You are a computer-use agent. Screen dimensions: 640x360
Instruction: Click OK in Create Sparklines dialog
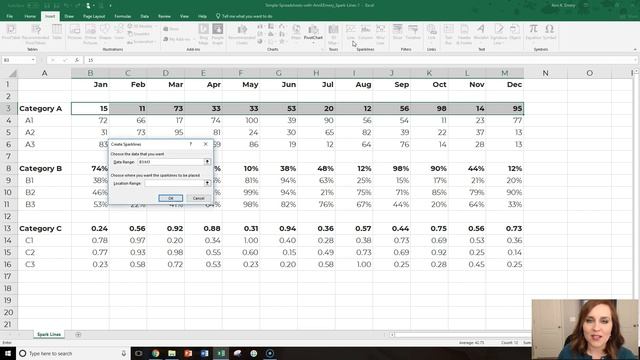tap(171, 198)
